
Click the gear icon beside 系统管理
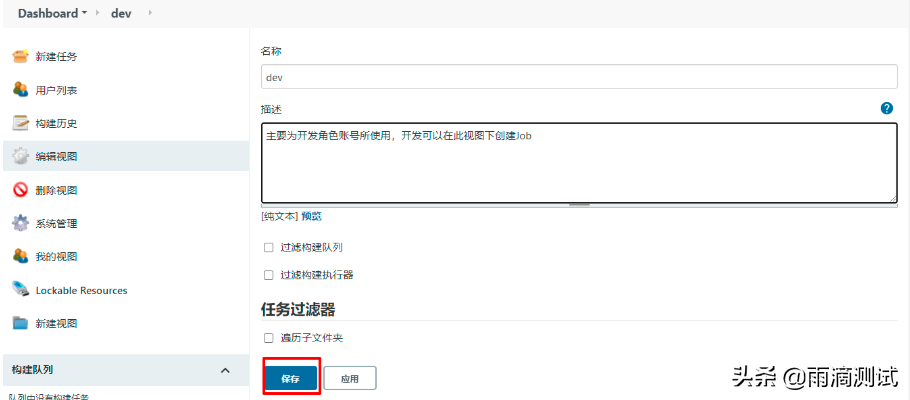20,223
